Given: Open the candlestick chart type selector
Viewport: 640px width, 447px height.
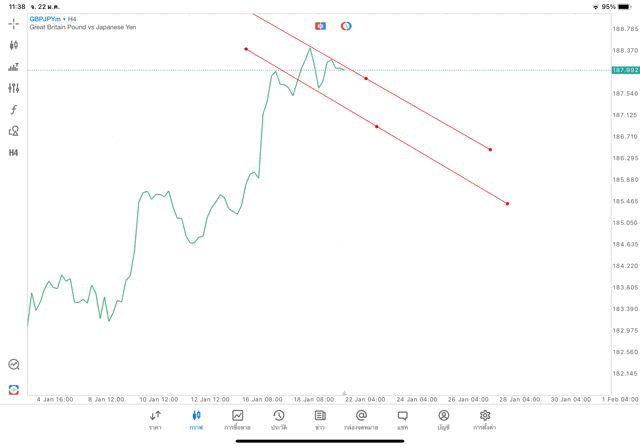Looking at the screenshot, I should coord(14,45).
